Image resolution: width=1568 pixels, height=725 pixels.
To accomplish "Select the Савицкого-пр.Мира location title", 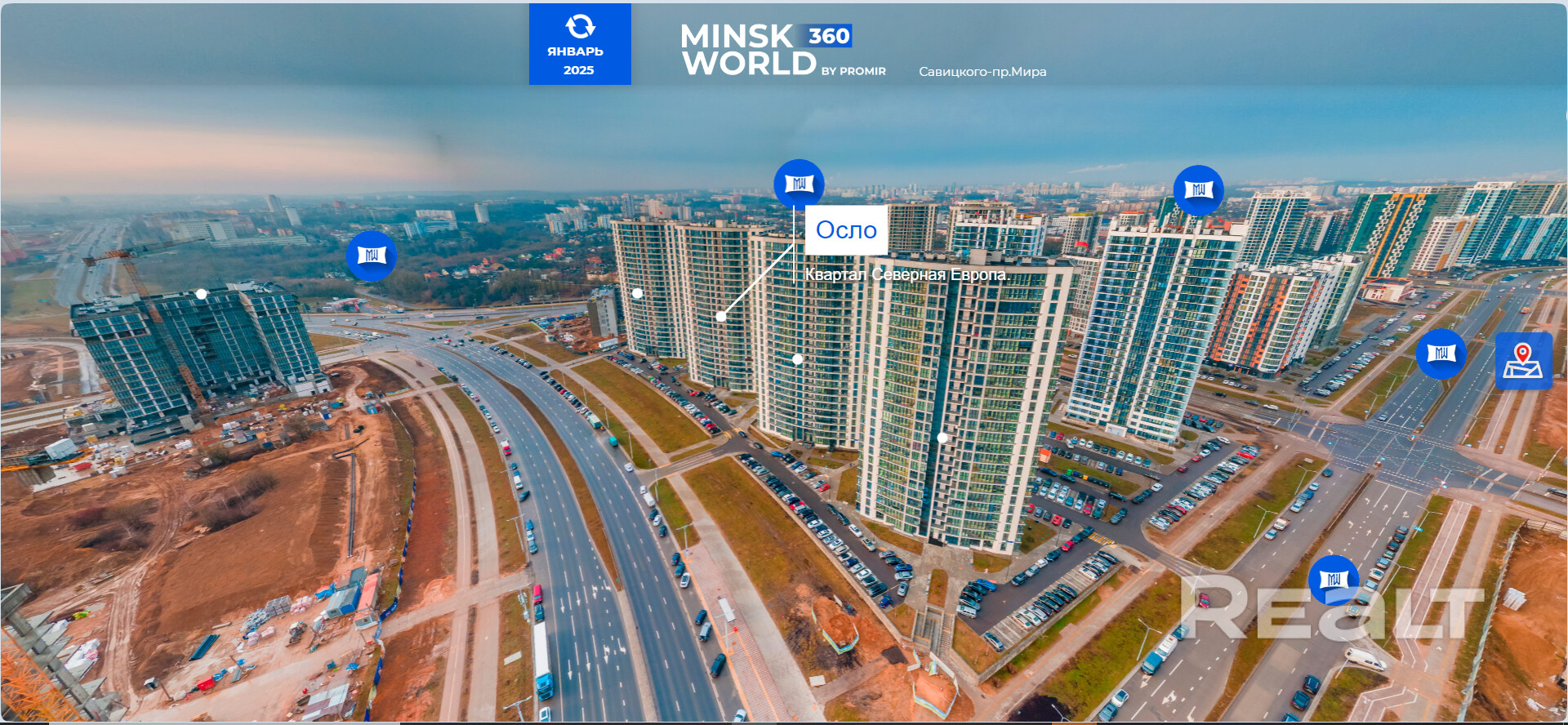I will tap(982, 72).
